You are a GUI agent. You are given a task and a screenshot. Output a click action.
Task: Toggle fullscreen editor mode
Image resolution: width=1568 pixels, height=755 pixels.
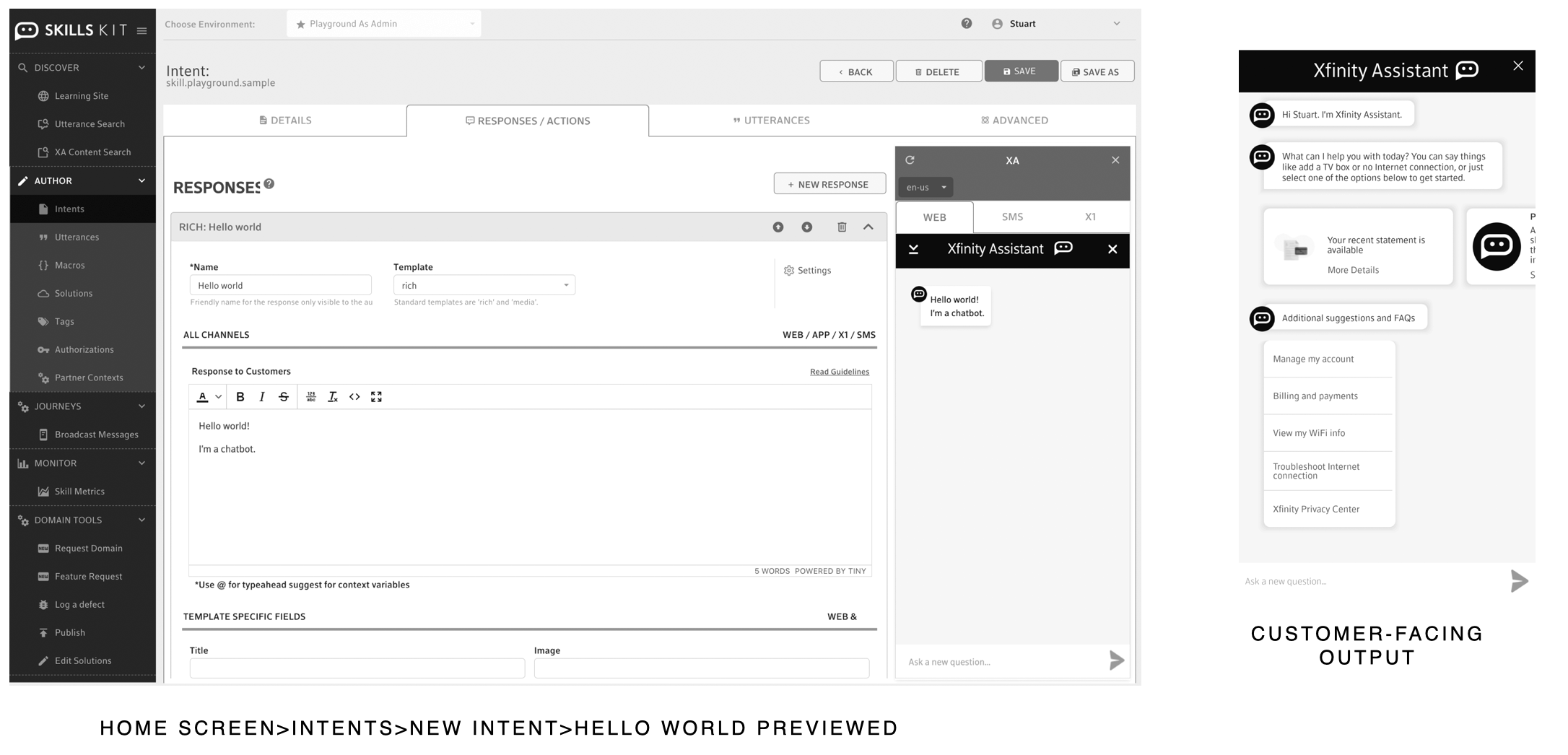coord(376,396)
